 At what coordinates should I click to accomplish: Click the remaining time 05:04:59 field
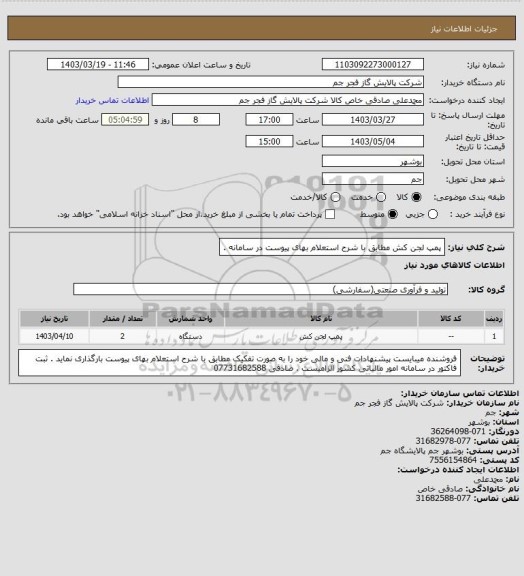coord(125,120)
